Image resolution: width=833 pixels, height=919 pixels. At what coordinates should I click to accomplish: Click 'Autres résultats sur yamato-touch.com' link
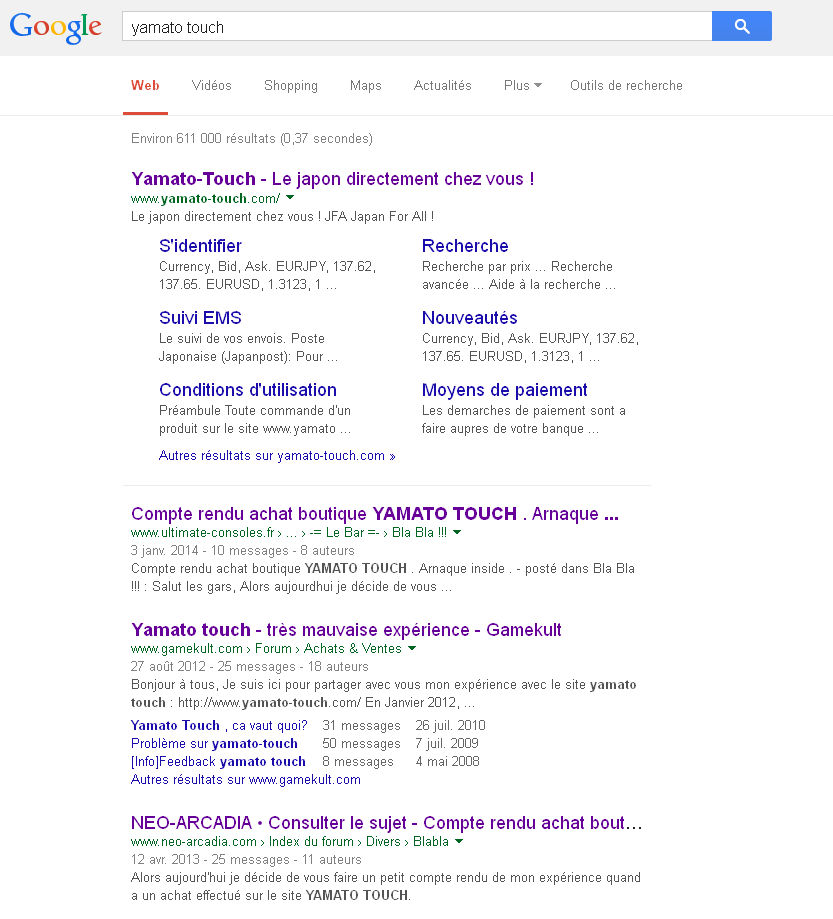277,456
